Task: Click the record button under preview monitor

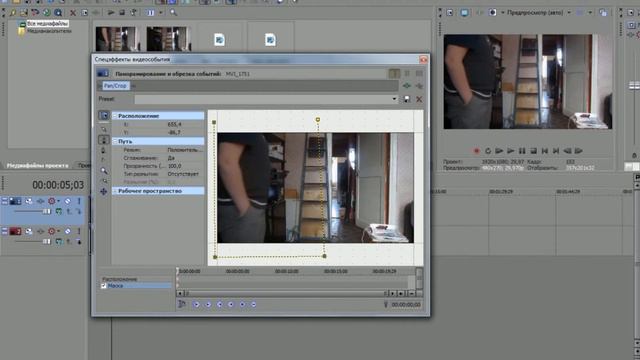Action: coord(476,151)
